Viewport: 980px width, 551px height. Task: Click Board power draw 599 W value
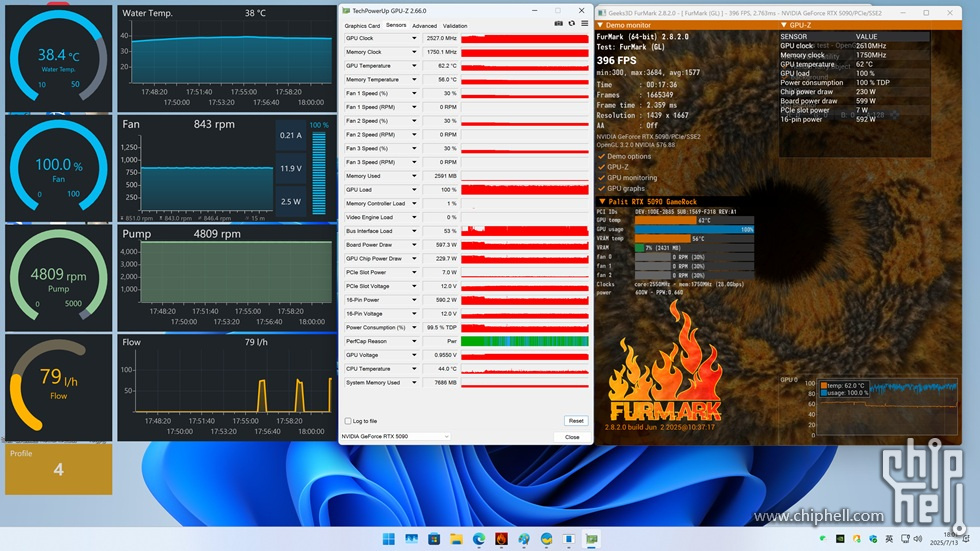point(866,101)
